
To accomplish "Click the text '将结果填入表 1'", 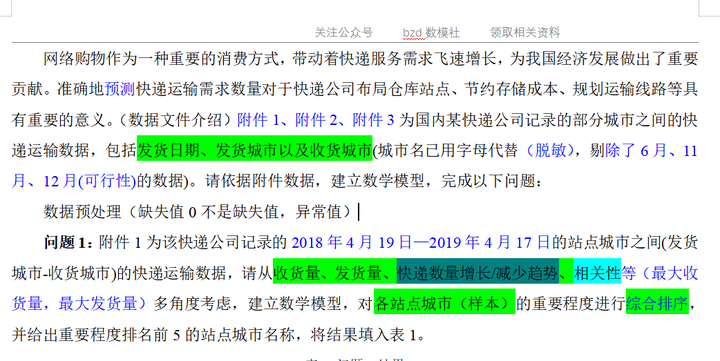I will [363, 334].
